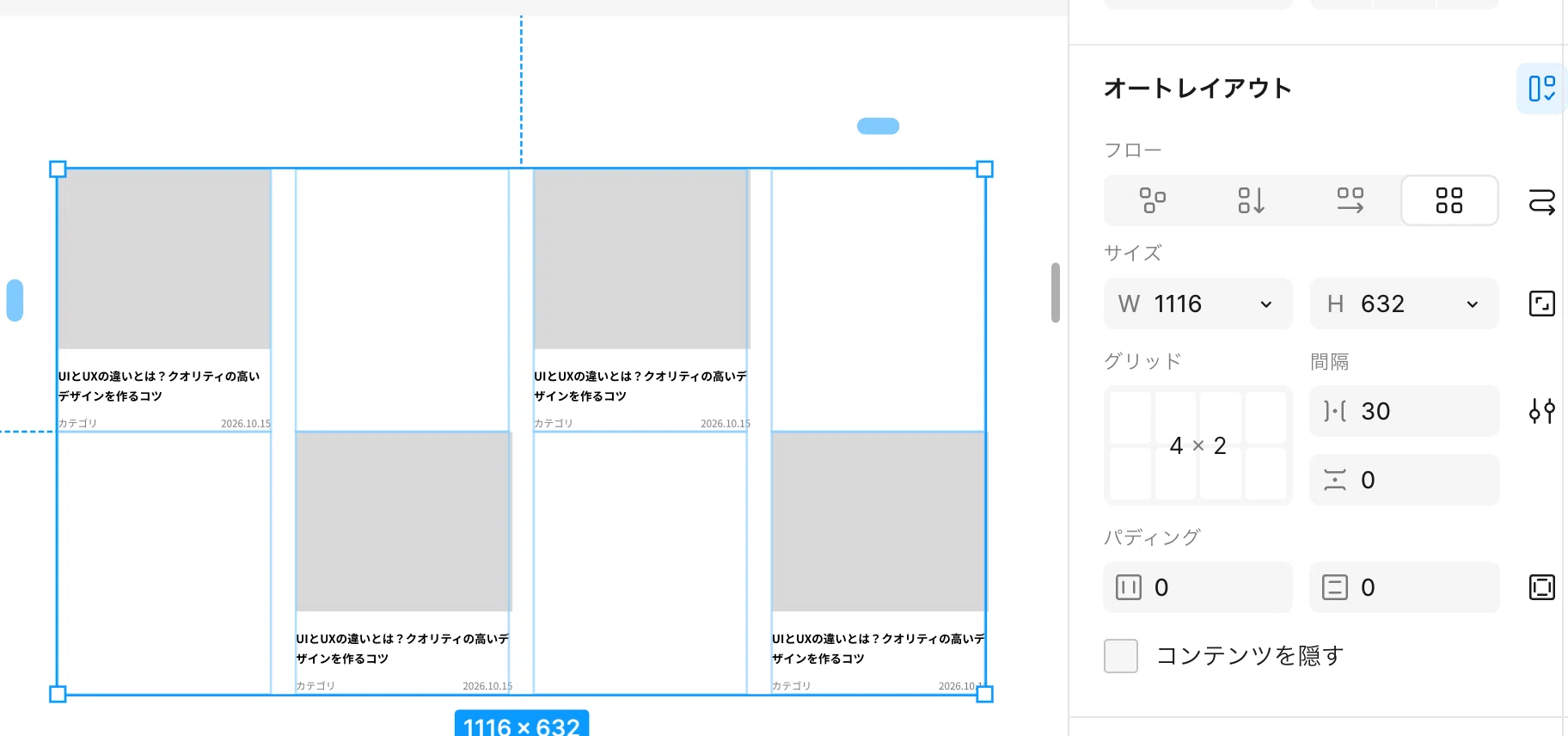This screenshot has width=1568, height=736.
Task: Open the H 632 height dropdown chevron
Action: [x=1473, y=304]
